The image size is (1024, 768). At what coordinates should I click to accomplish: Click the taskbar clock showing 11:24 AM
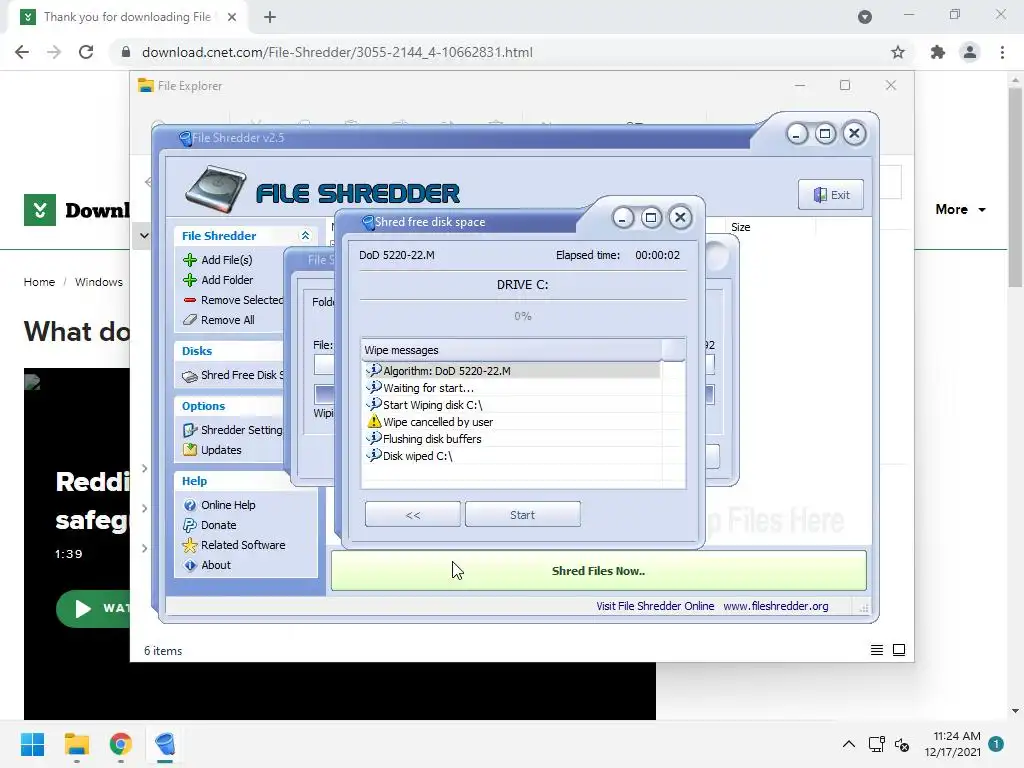[952, 744]
